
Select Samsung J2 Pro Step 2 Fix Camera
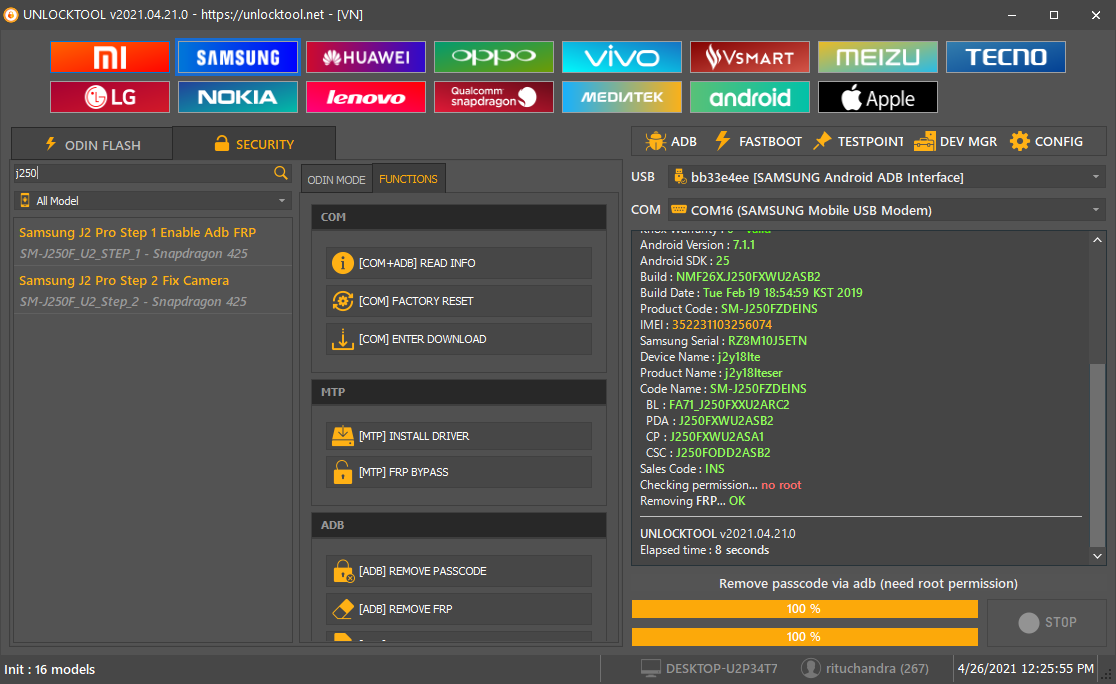152,290
